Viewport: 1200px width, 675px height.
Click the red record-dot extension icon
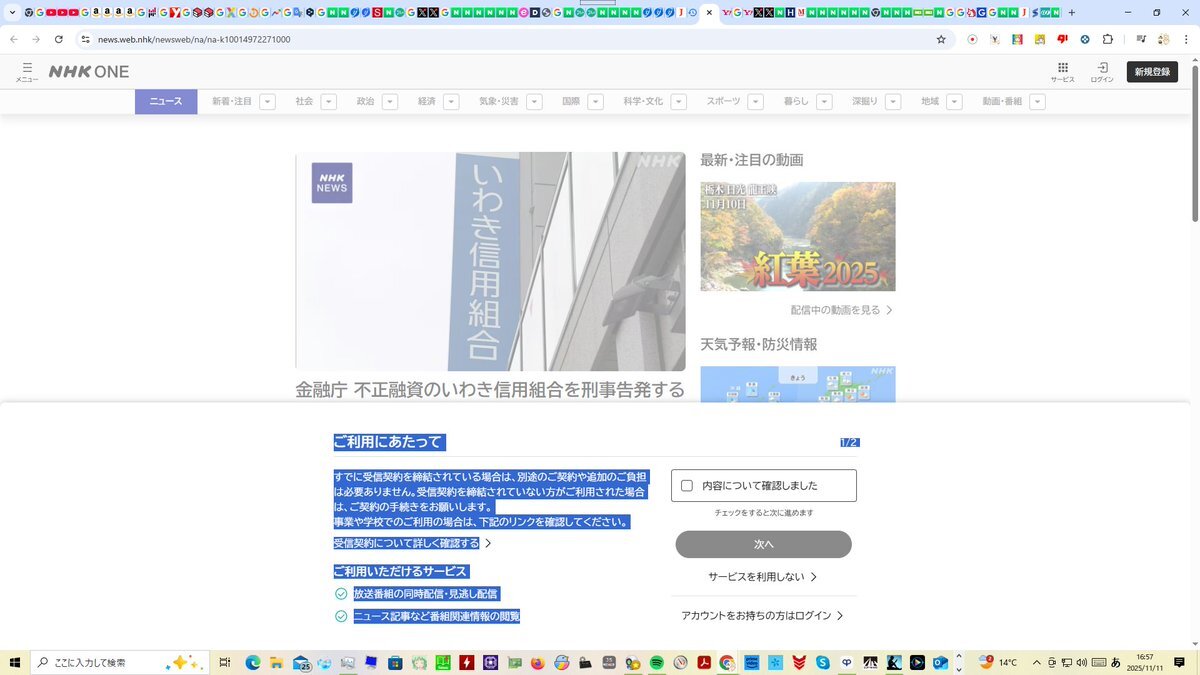click(972, 39)
